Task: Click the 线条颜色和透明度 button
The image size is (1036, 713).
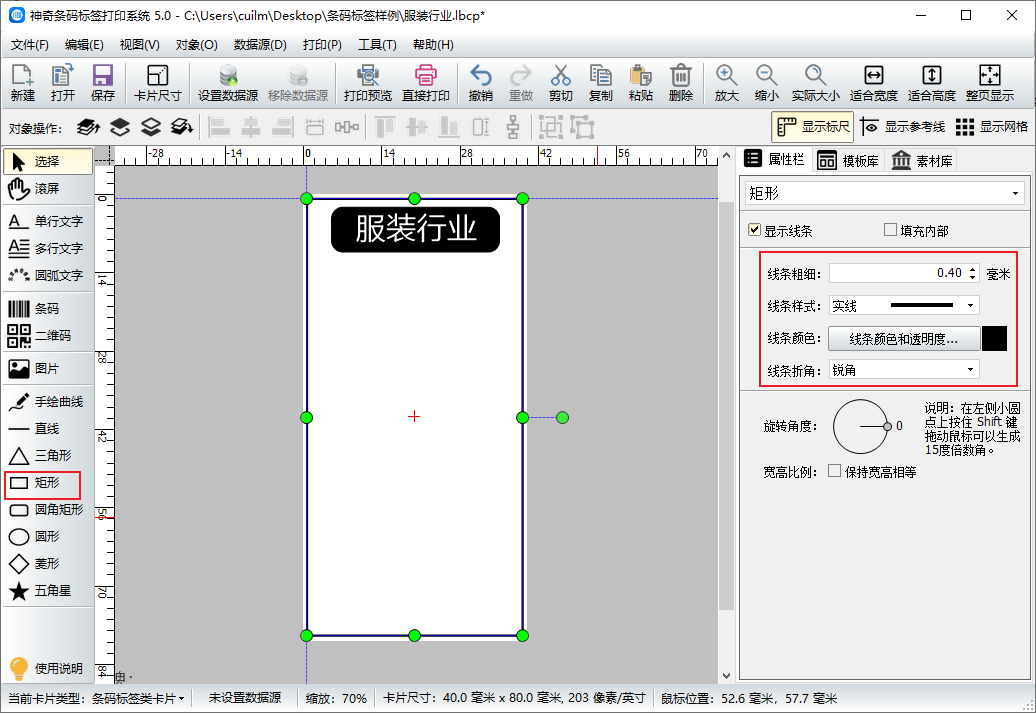Action: point(903,339)
